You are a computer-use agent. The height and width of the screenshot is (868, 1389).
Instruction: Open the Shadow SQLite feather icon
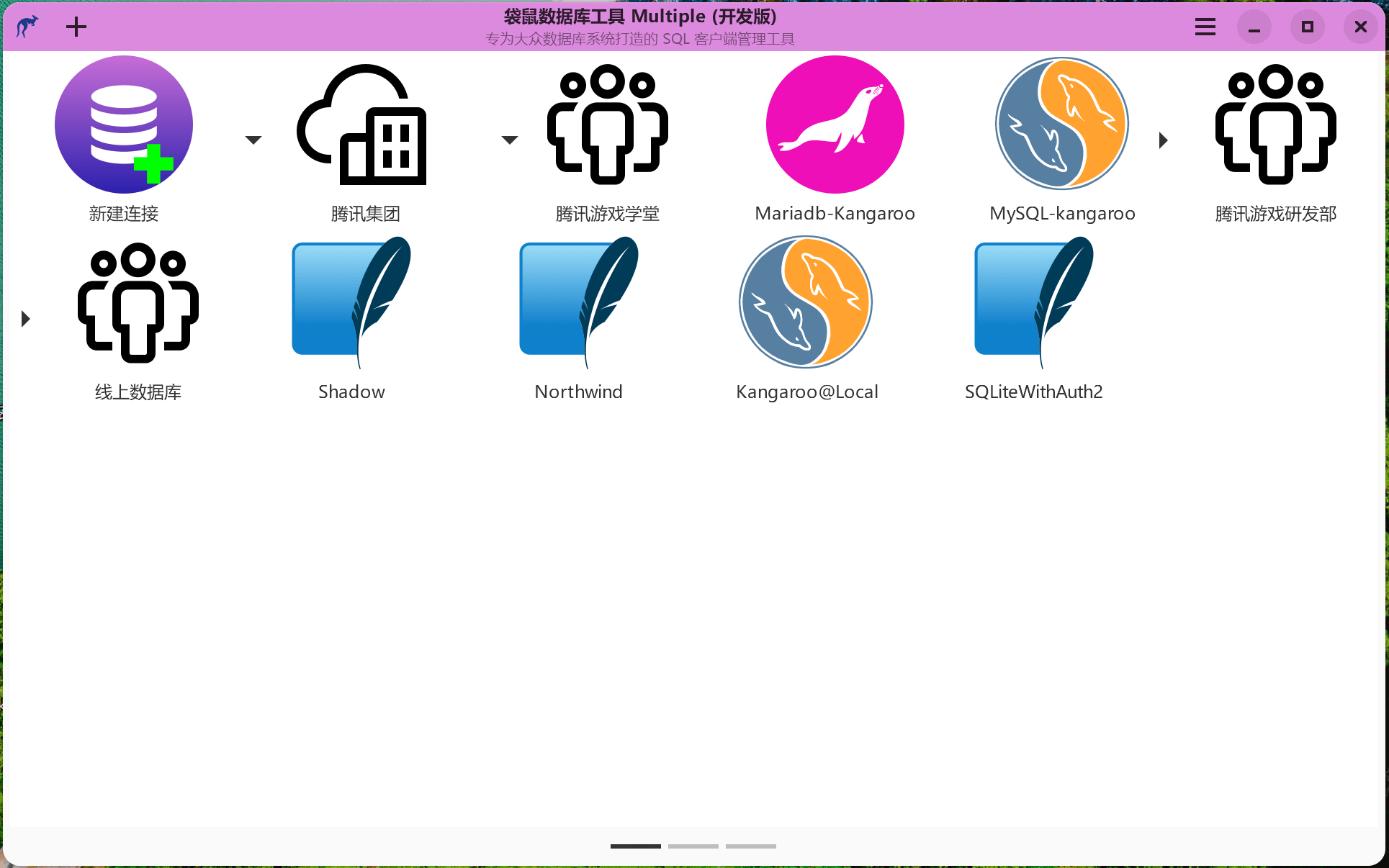point(351,302)
